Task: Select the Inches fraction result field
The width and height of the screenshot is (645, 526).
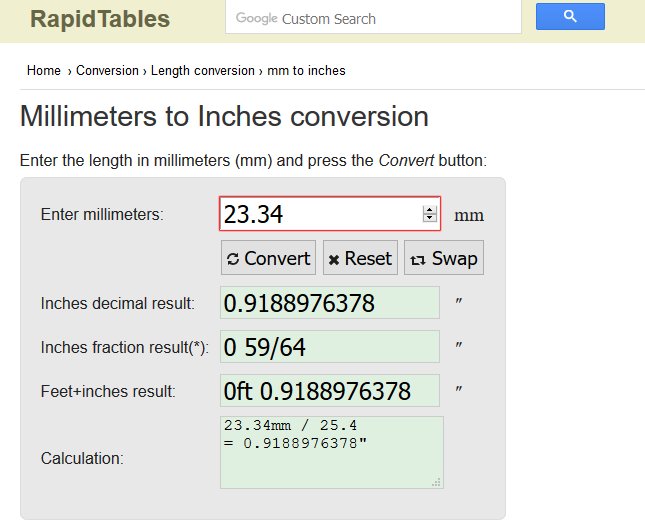Action: coord(330,347)
